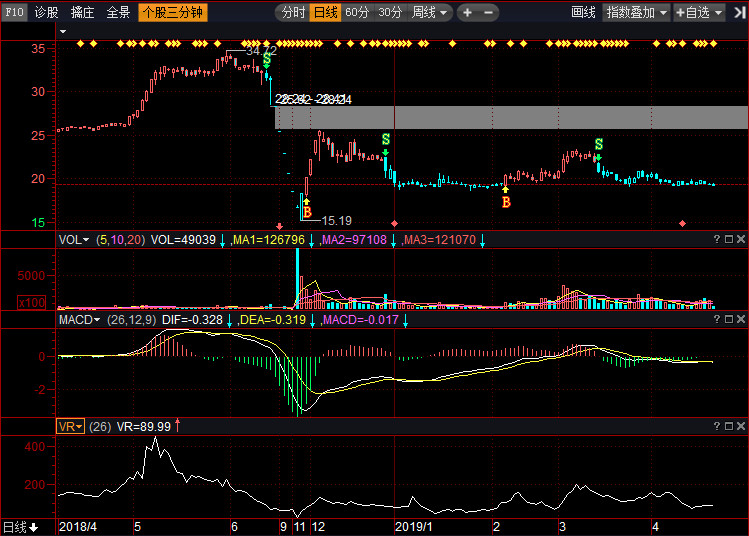
Task: Click the MACD=-0.017 value
Action: coord(361,320)
